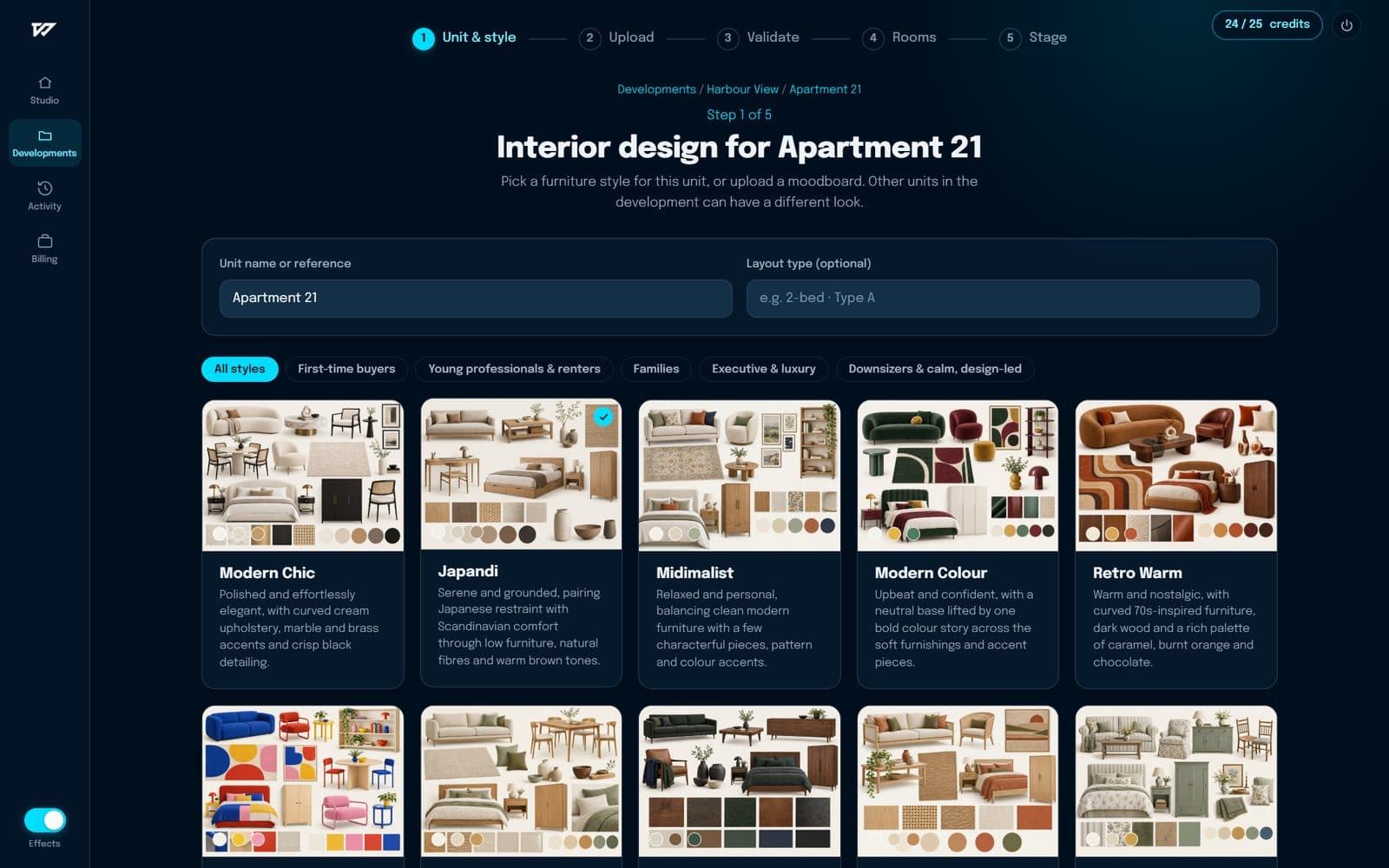
Task: Toggle the Effects switch
Action: click(x=45, y=820)
